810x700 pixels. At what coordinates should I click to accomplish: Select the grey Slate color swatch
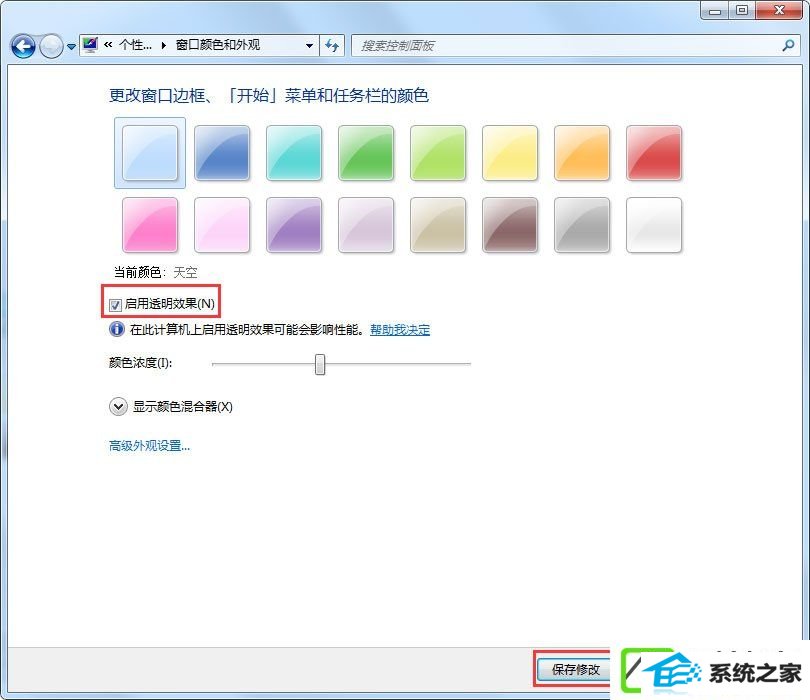pyautogui.click(x=582, y=225)
